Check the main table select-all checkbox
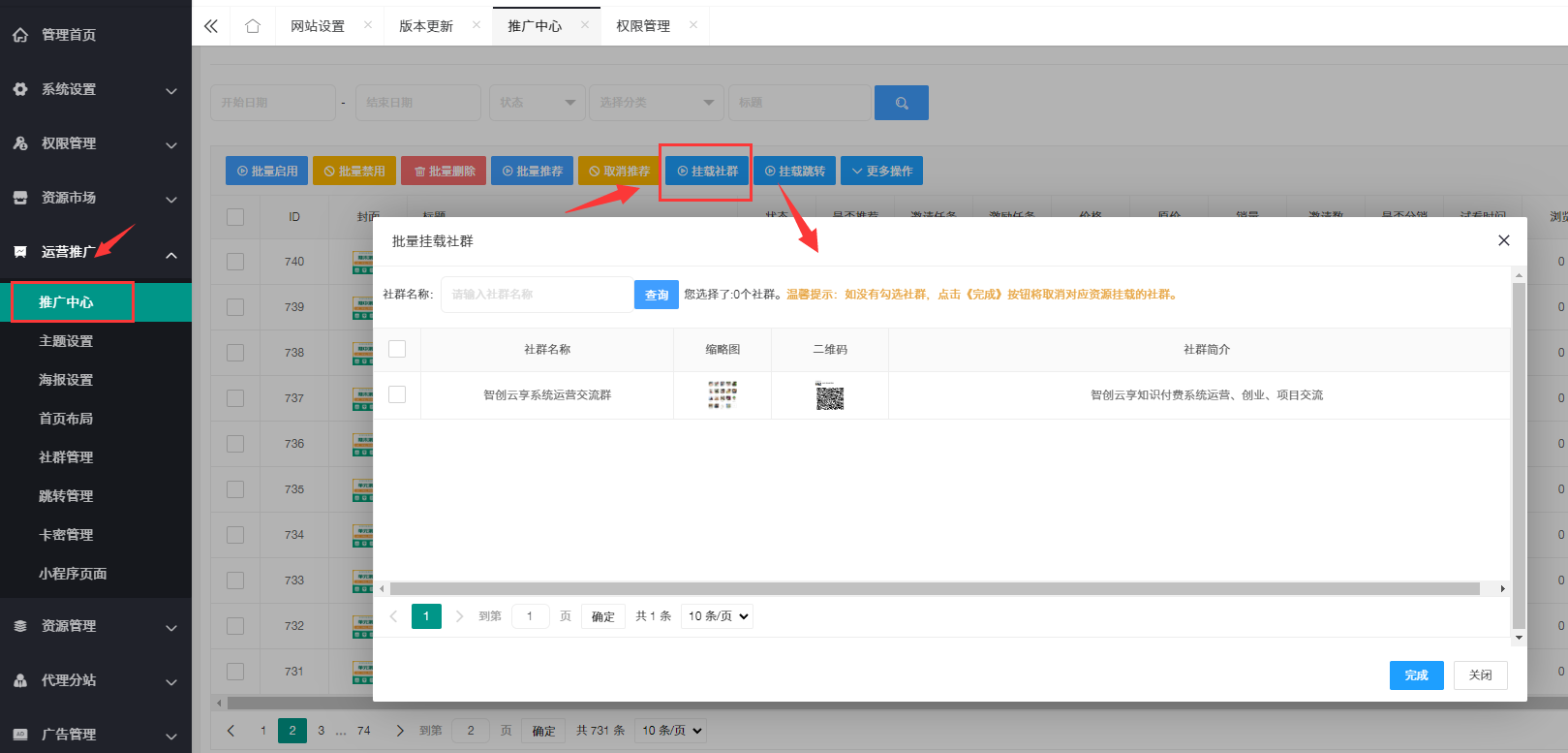 pyautogui.click(x=235, y=217)
